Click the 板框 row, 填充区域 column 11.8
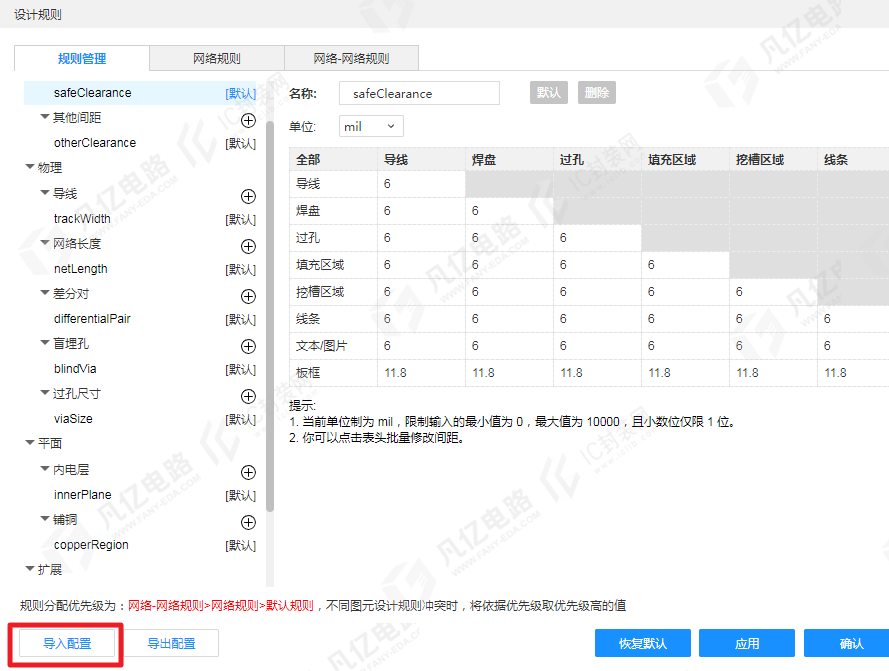Viewport: 889px width, 671px height. [x=685, y=373]
